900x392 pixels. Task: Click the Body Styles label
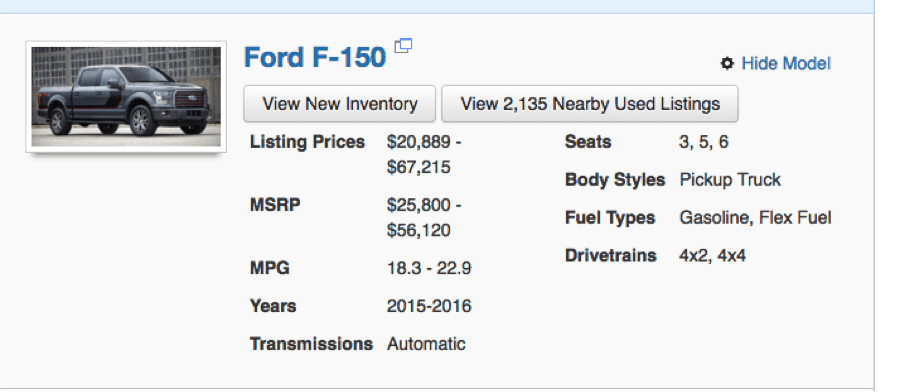pos(615,180)
